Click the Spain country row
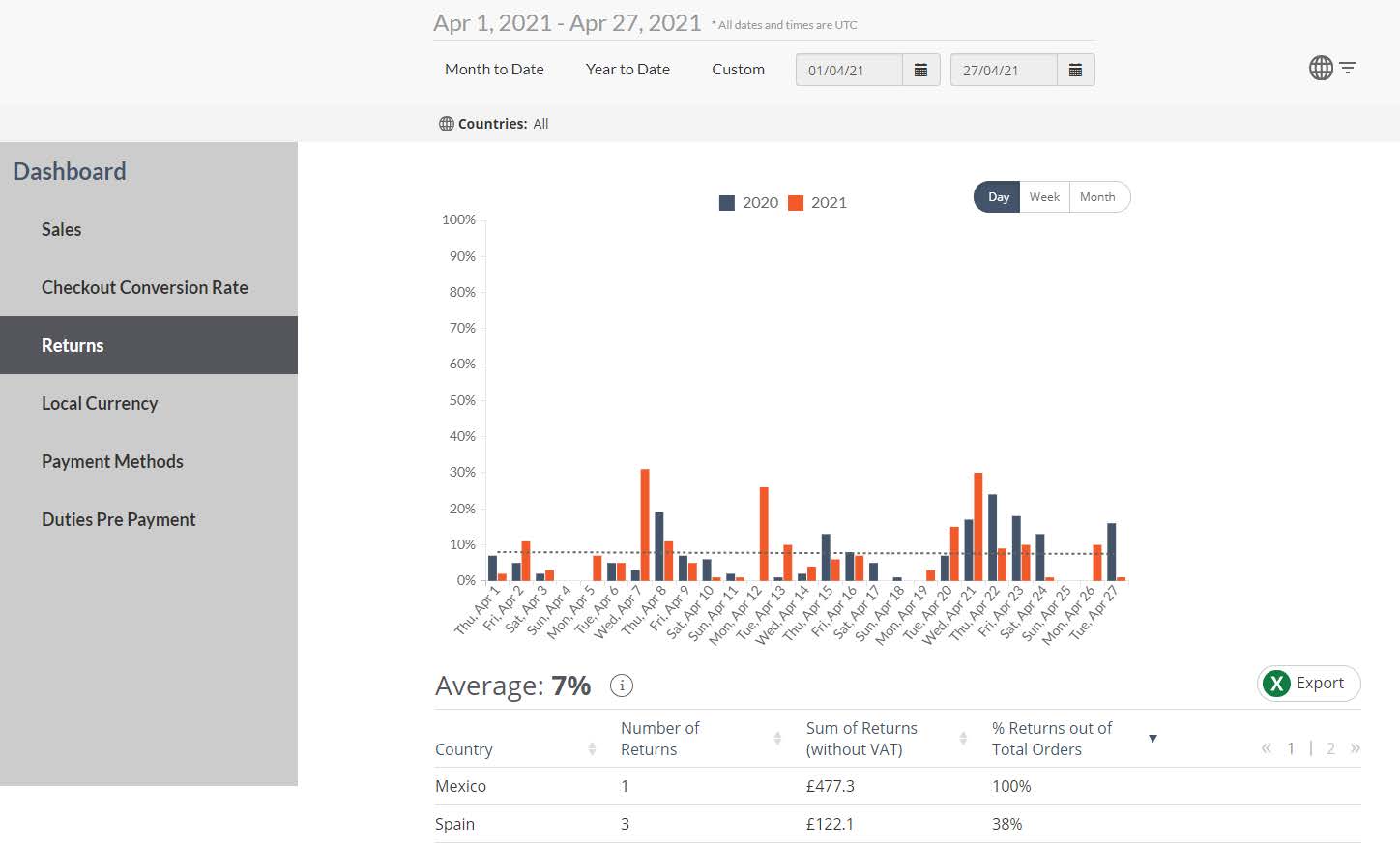 coord(897,824)
